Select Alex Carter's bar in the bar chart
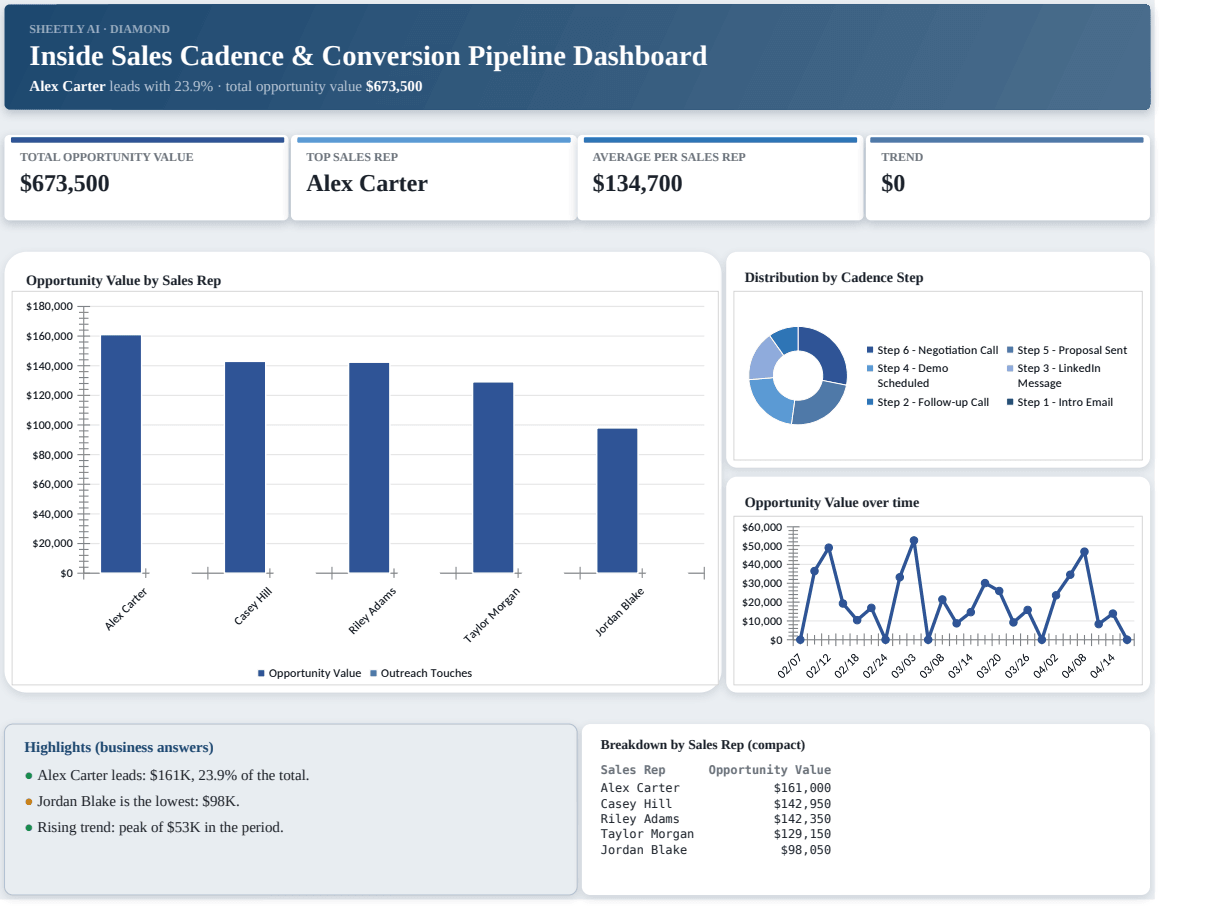 [x=121, y=454]
